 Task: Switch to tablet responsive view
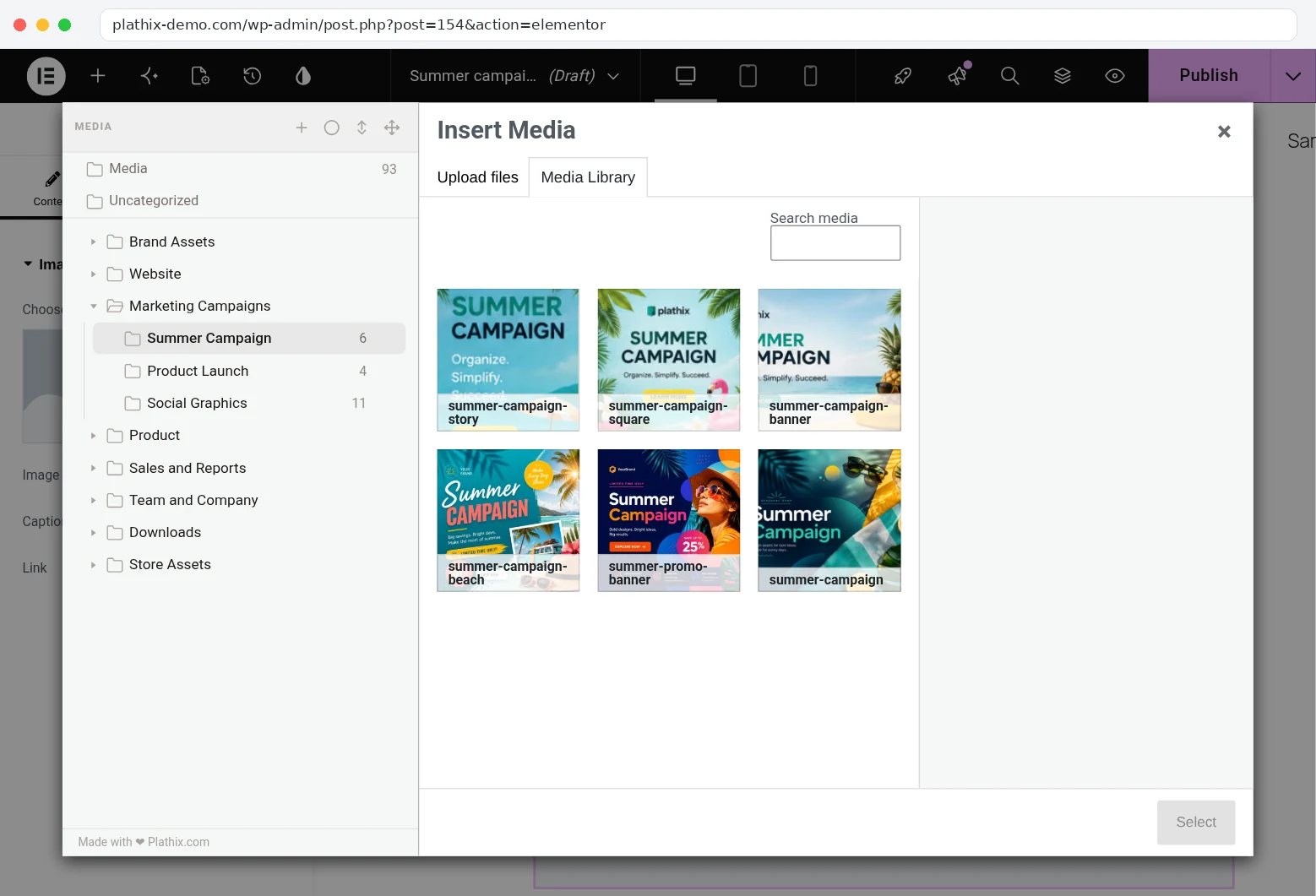[x=748, y=76]
